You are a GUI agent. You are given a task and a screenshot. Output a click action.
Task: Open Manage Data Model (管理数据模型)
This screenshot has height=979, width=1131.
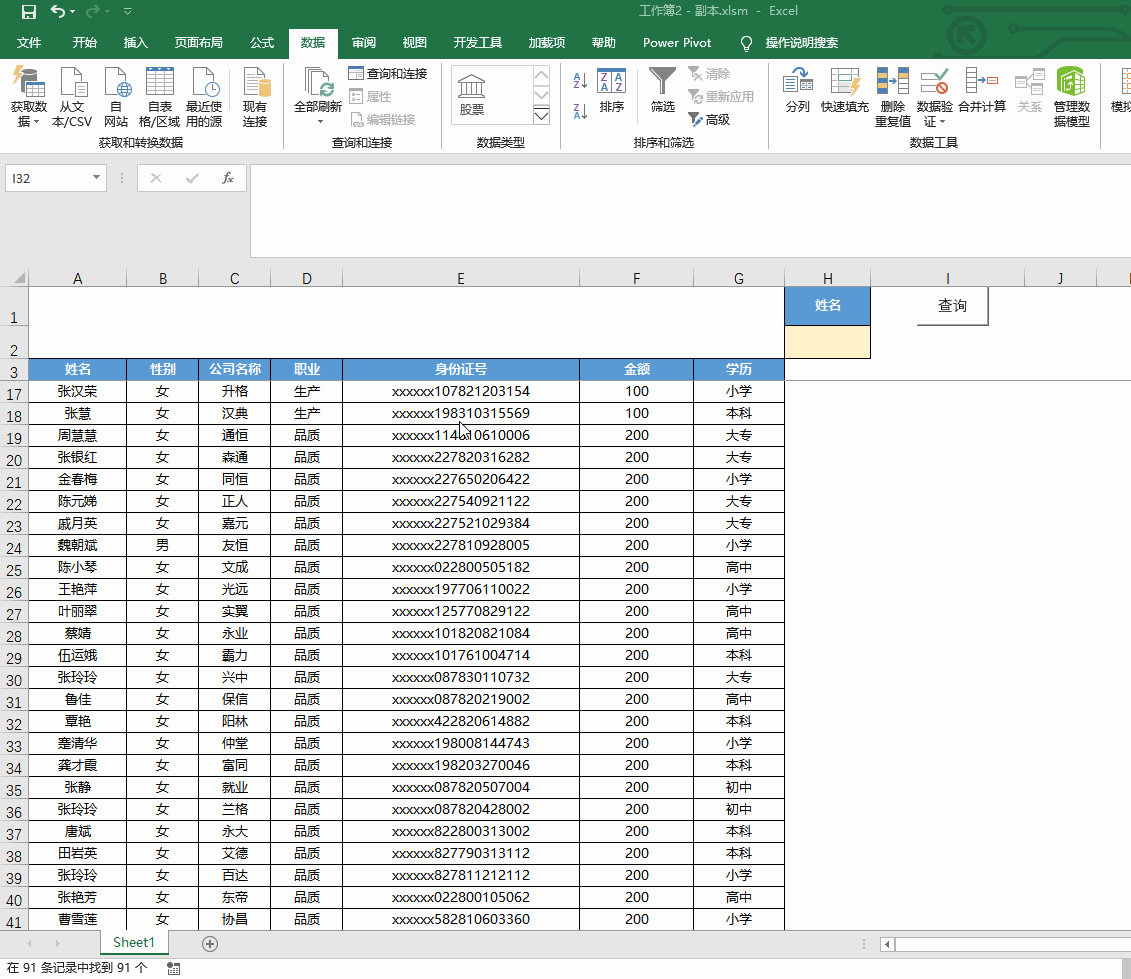(1072, 97)
